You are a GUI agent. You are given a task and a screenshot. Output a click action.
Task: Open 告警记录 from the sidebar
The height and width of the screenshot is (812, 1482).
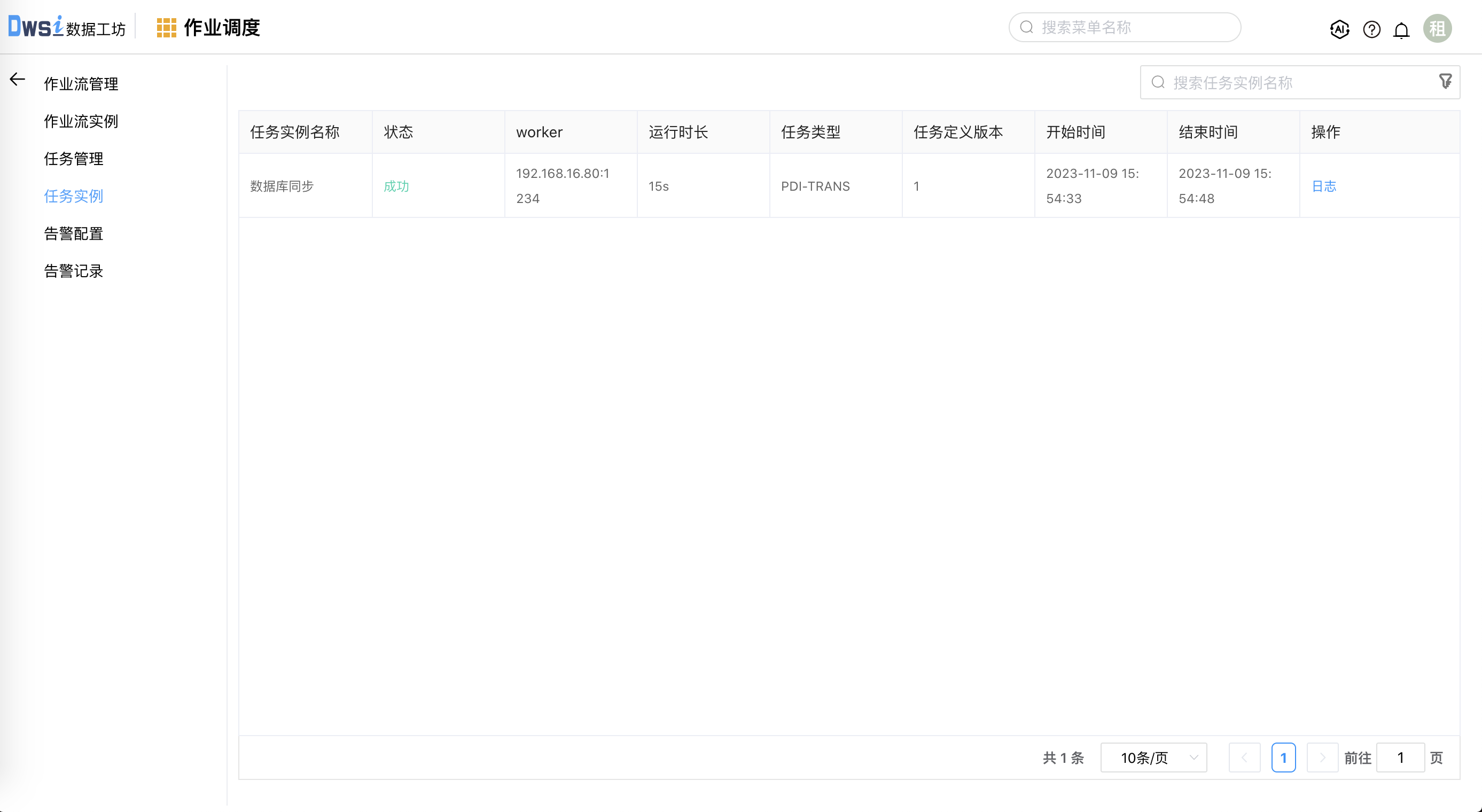coord(74,271)
